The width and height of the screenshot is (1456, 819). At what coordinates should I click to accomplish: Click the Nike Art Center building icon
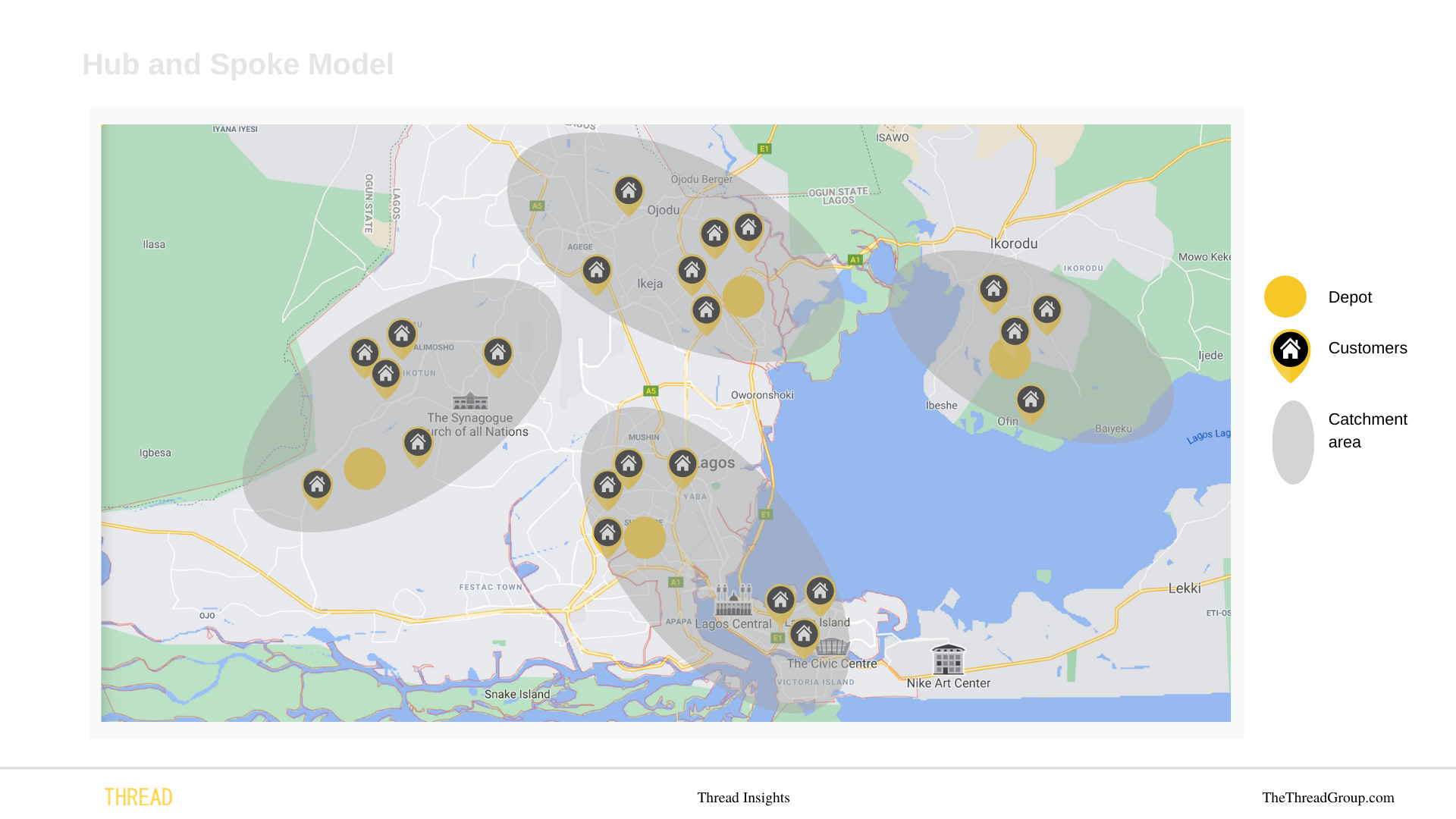pyautogui.click(x=948, y=659)
